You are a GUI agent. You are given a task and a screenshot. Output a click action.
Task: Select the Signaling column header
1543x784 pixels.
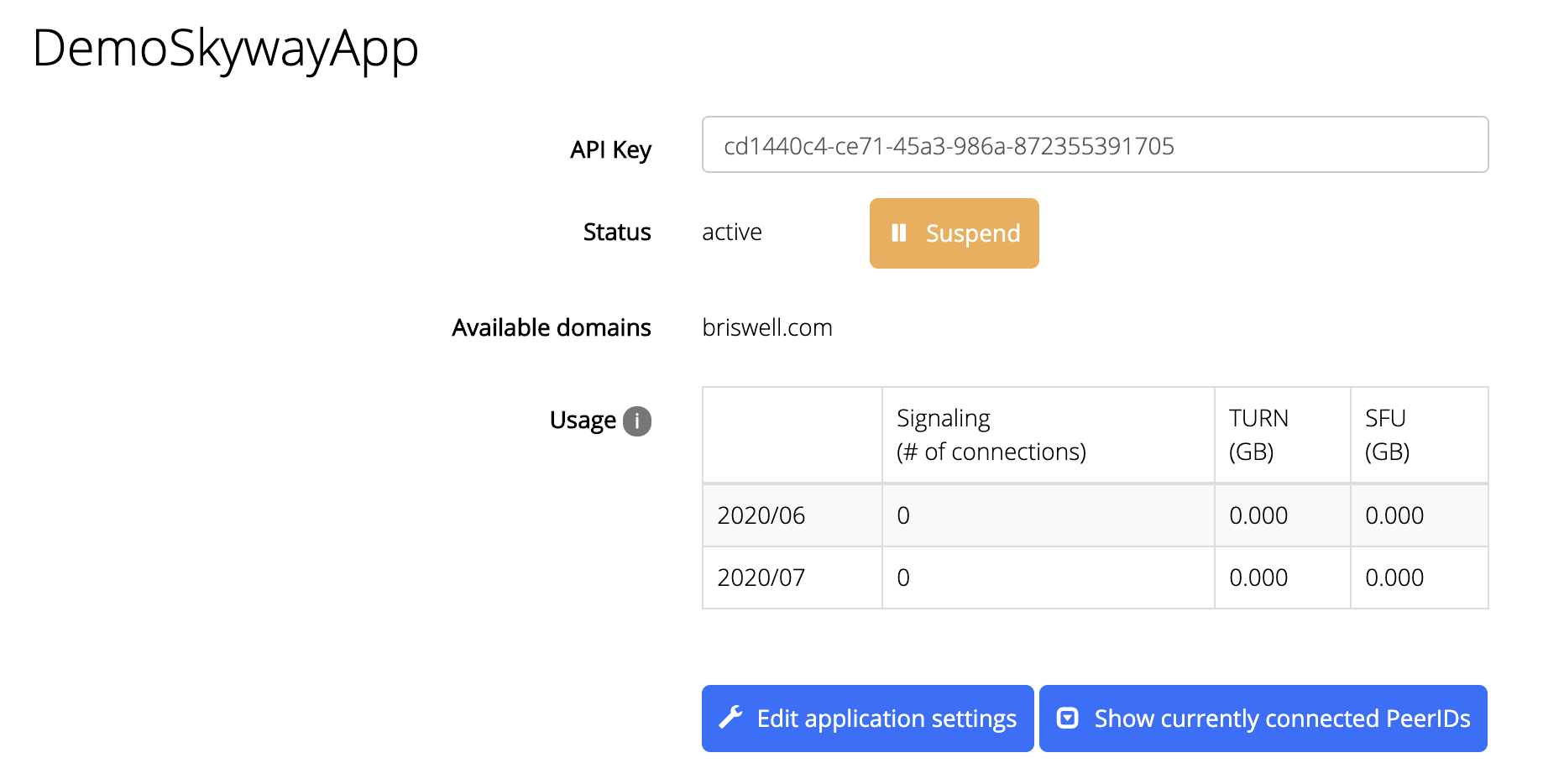[x=991, y=435]
